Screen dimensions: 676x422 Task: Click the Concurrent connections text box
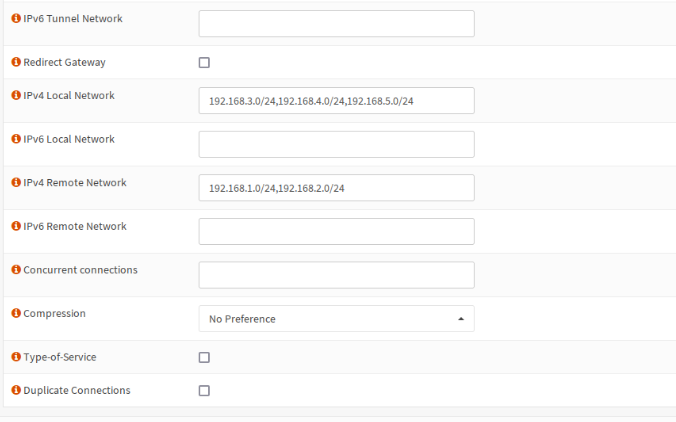click(x=336, y=275)
